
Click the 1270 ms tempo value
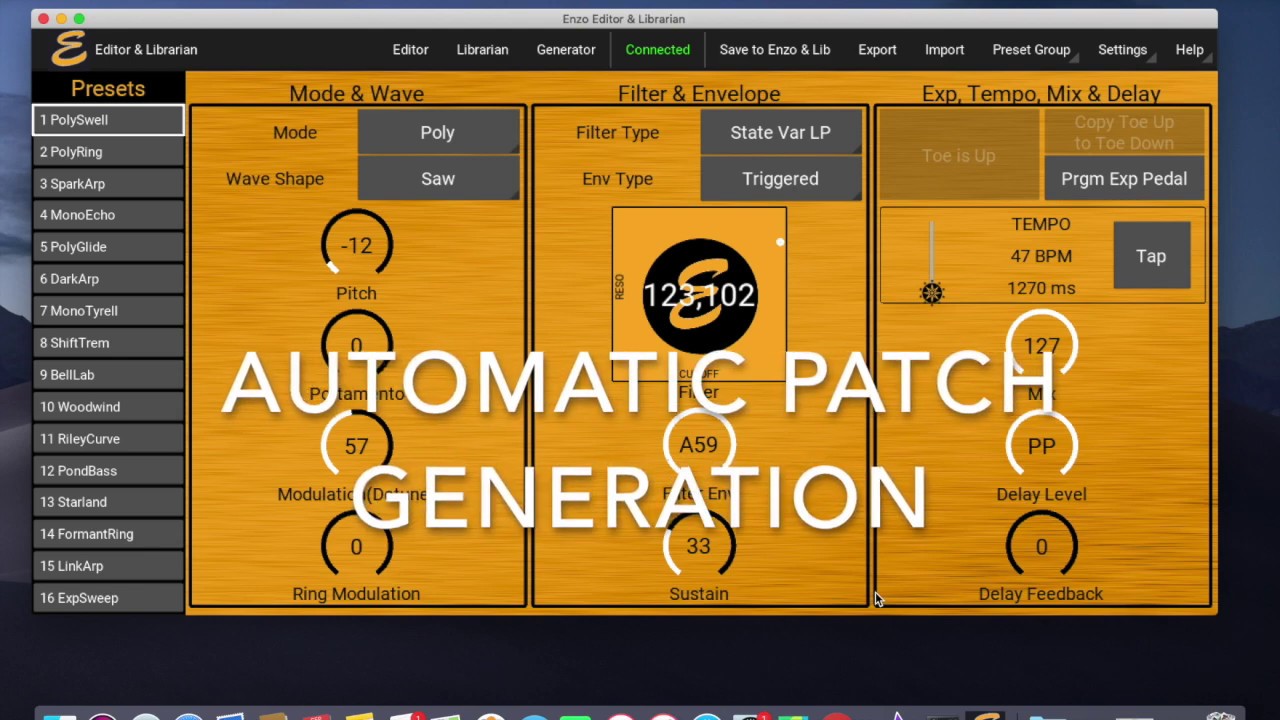click(x=1041, y=288)
